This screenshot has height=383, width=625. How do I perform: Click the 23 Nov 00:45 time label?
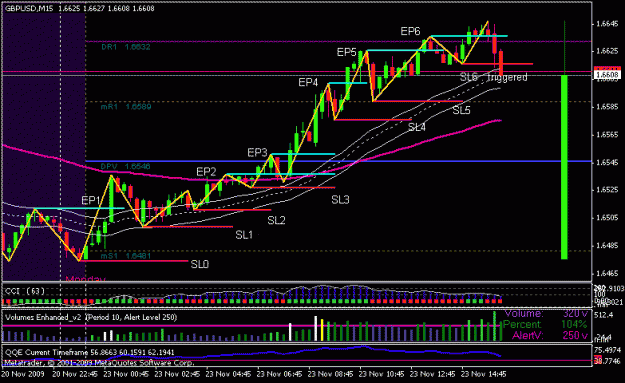[x=126, y=374]
